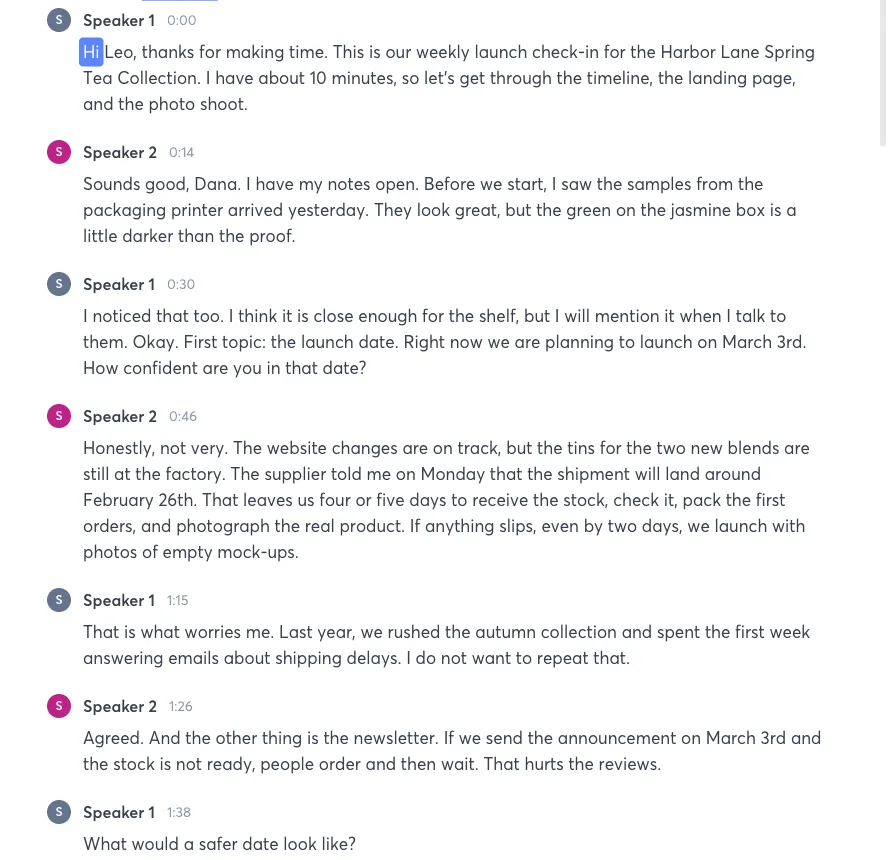Screen dimensions: 888x860
Task: Jump to the 0:46 timestamp
Action: point(182,416)
